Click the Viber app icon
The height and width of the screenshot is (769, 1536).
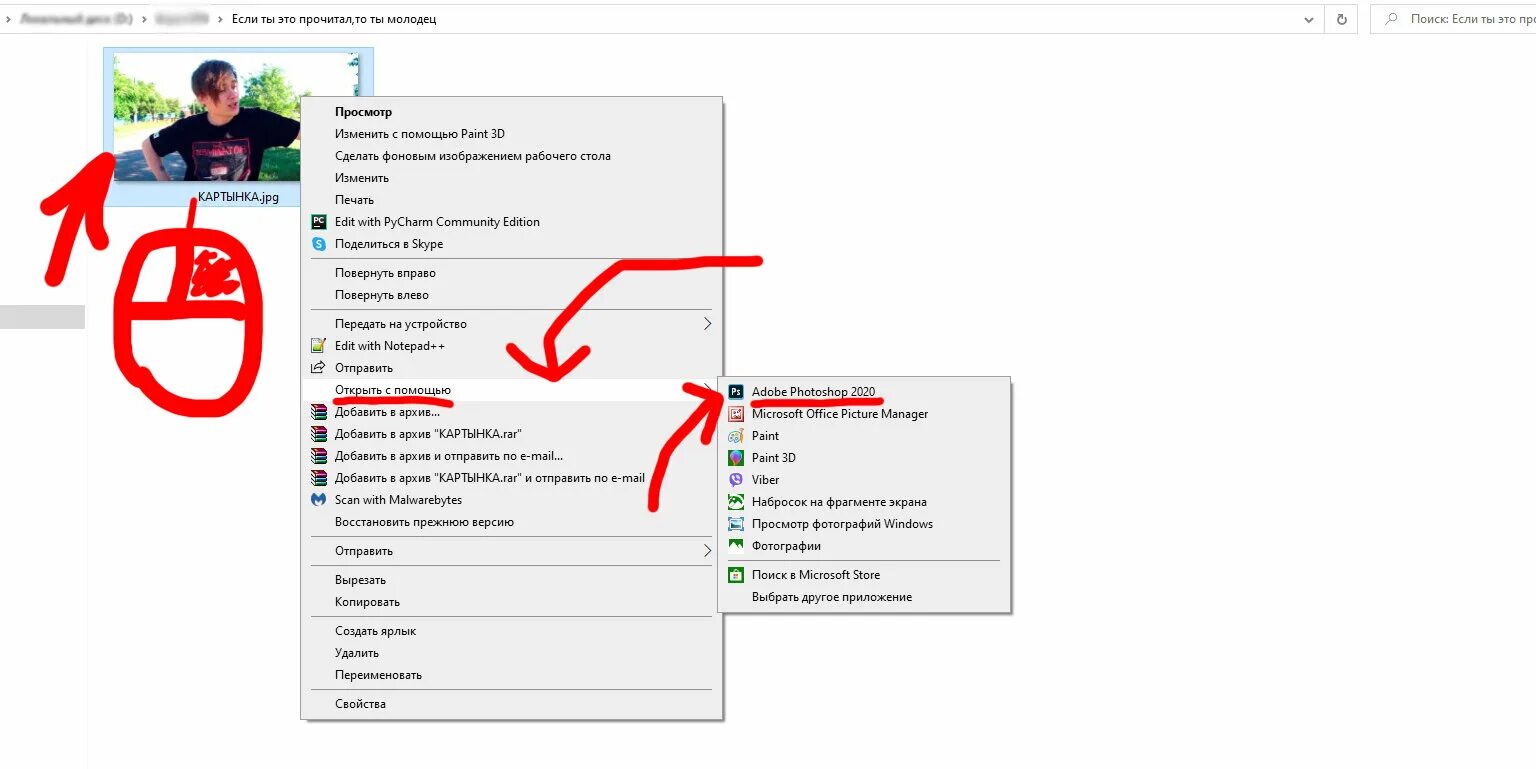pos(736,480)
